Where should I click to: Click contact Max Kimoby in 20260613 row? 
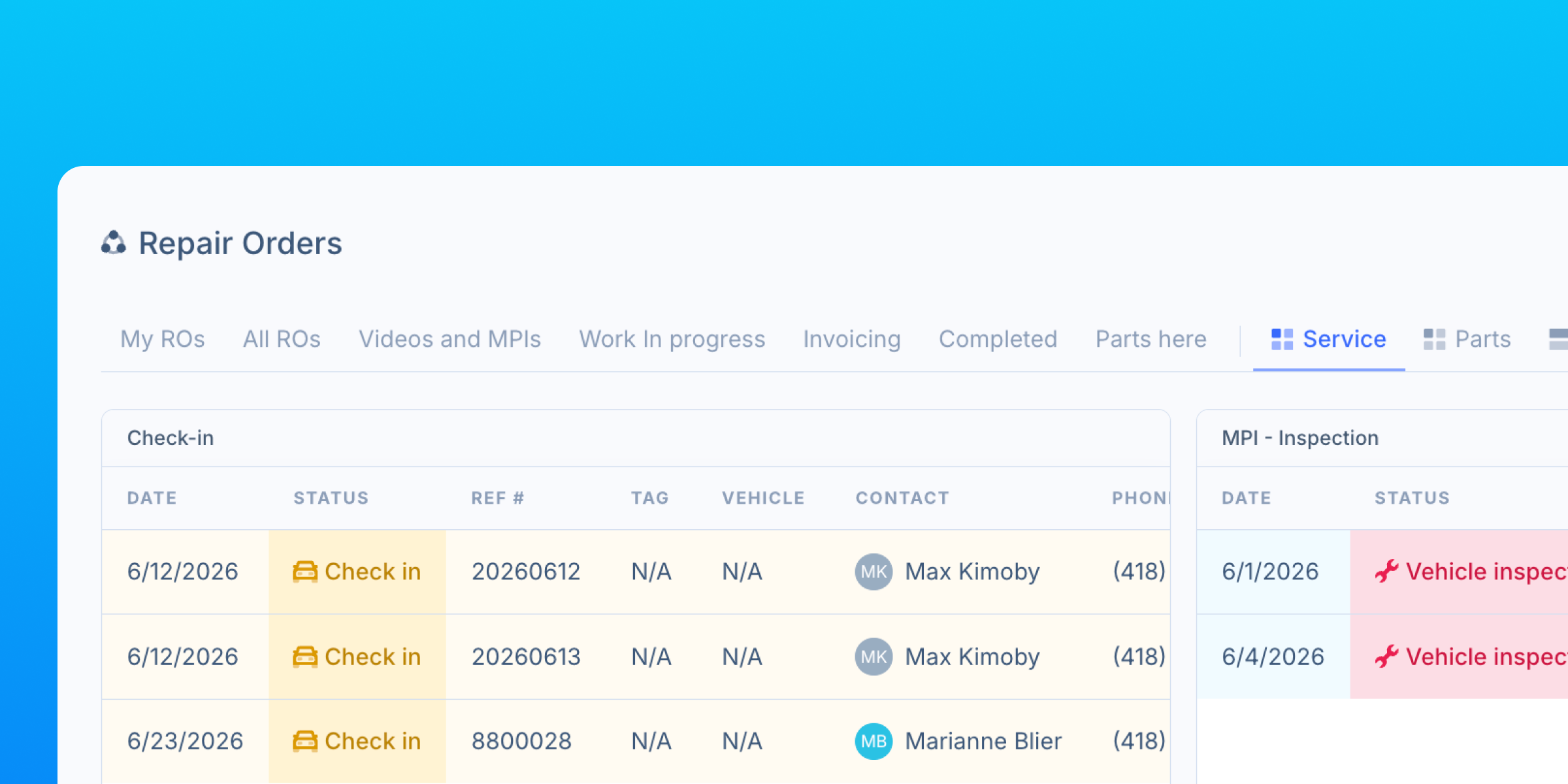point(972,657)
